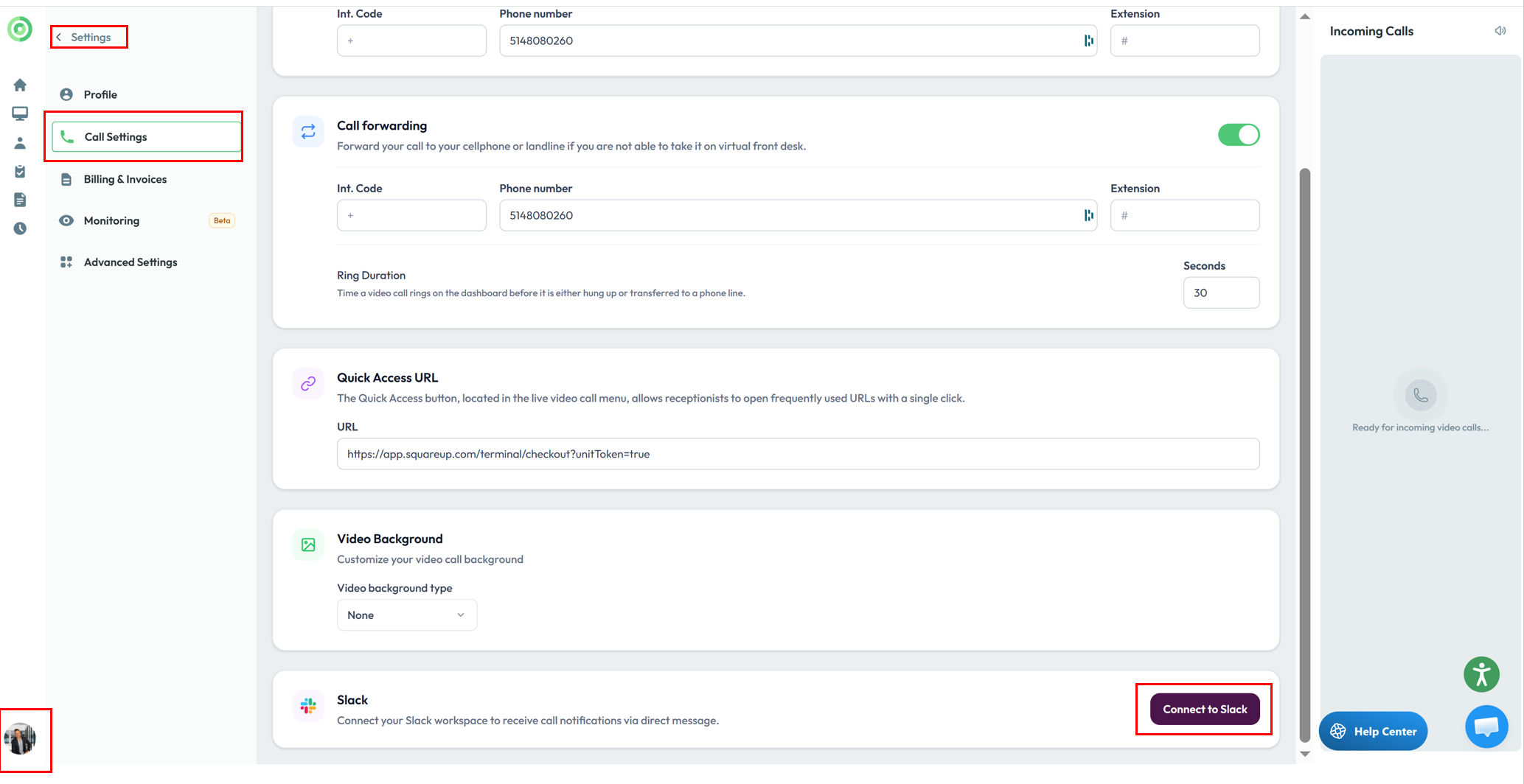1524x784 pixels.
Task: Expand the Video background type dropdown
Action: pos(406,615)
